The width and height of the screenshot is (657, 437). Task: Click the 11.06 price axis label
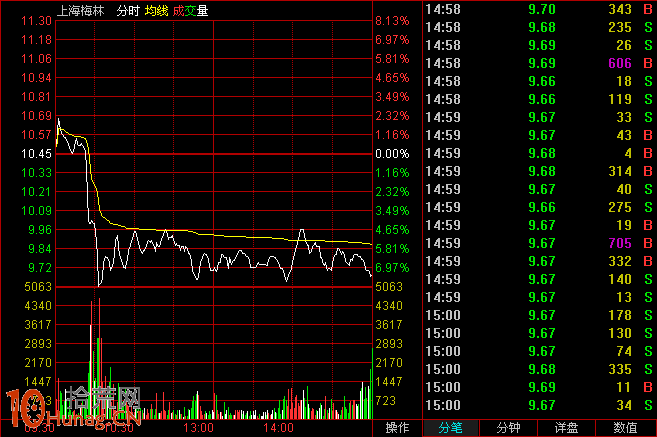(36, 59)
